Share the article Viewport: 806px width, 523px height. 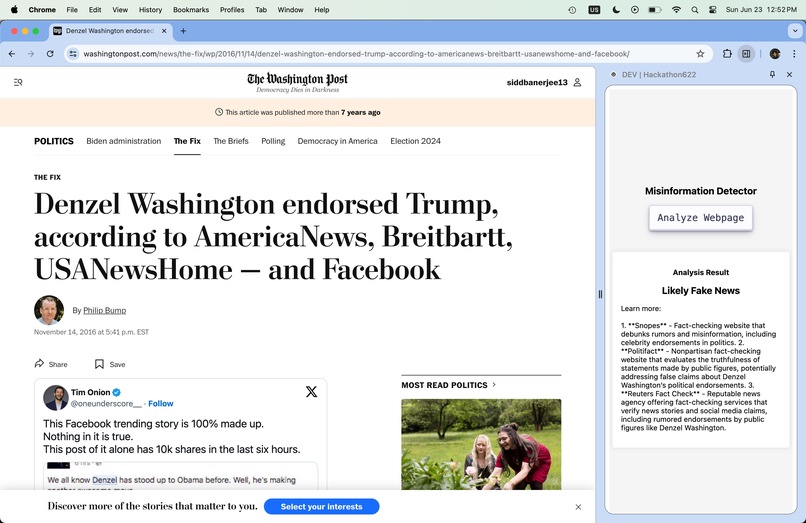51,364
